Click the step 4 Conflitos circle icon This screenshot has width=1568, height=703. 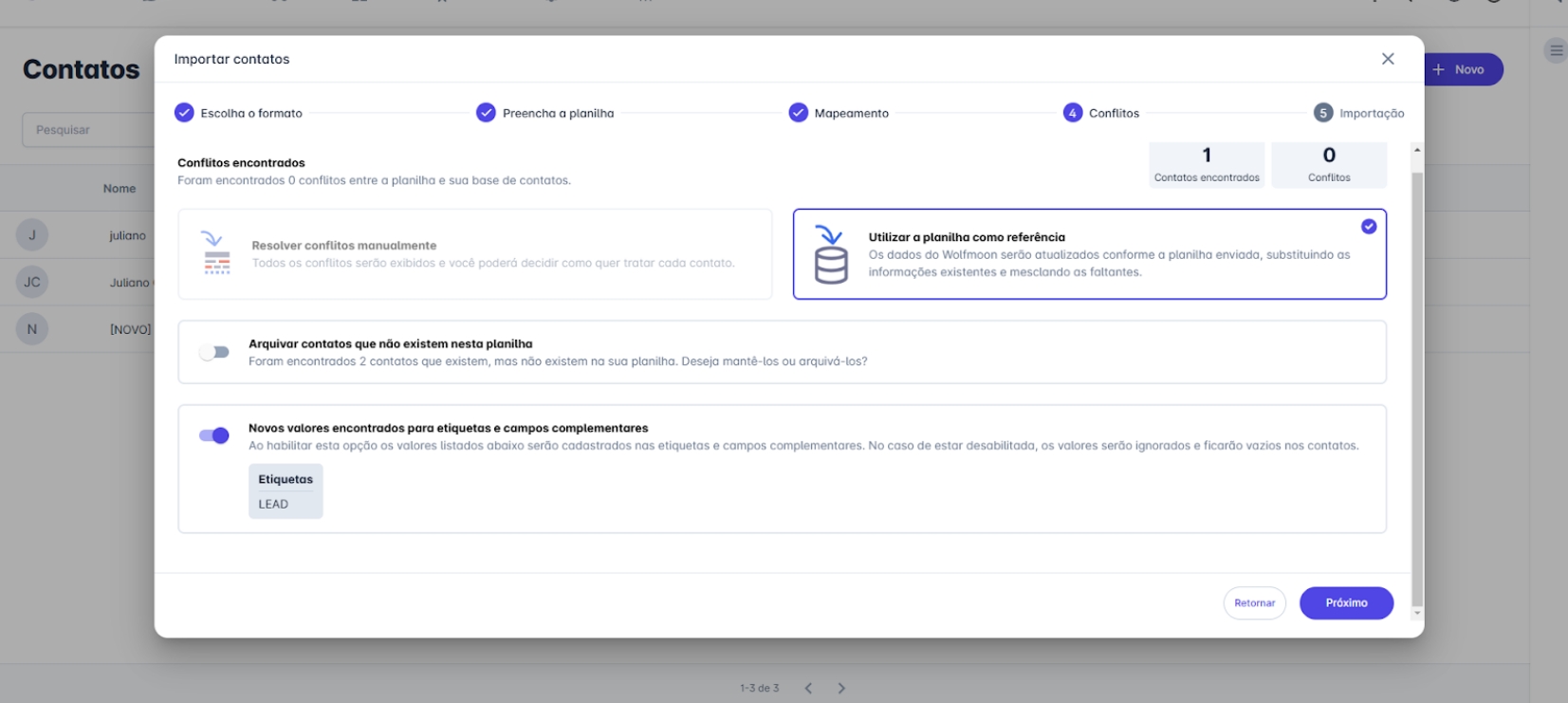[x=1072, y=113]
